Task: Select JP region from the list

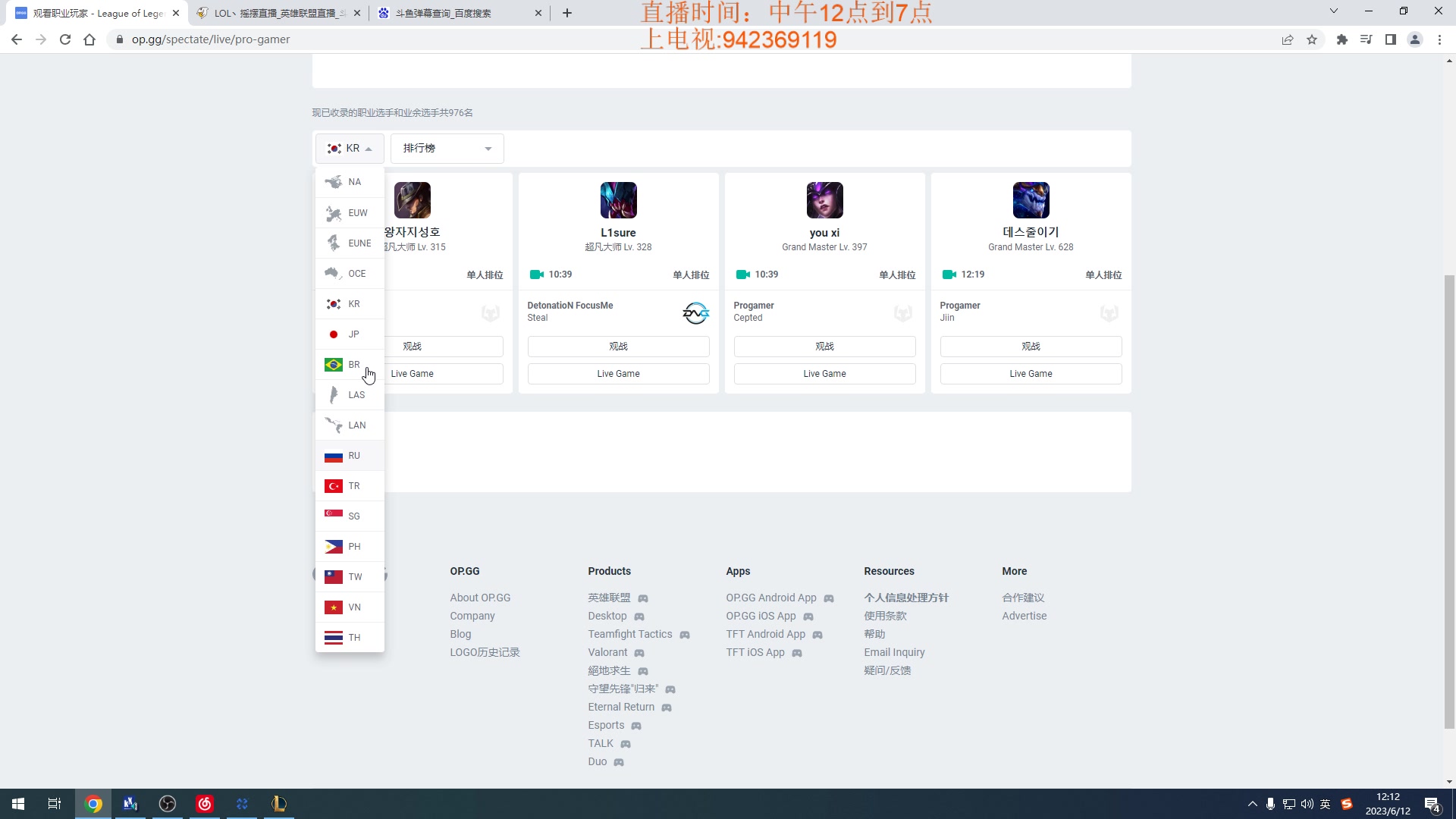Action: coord(350,334)
